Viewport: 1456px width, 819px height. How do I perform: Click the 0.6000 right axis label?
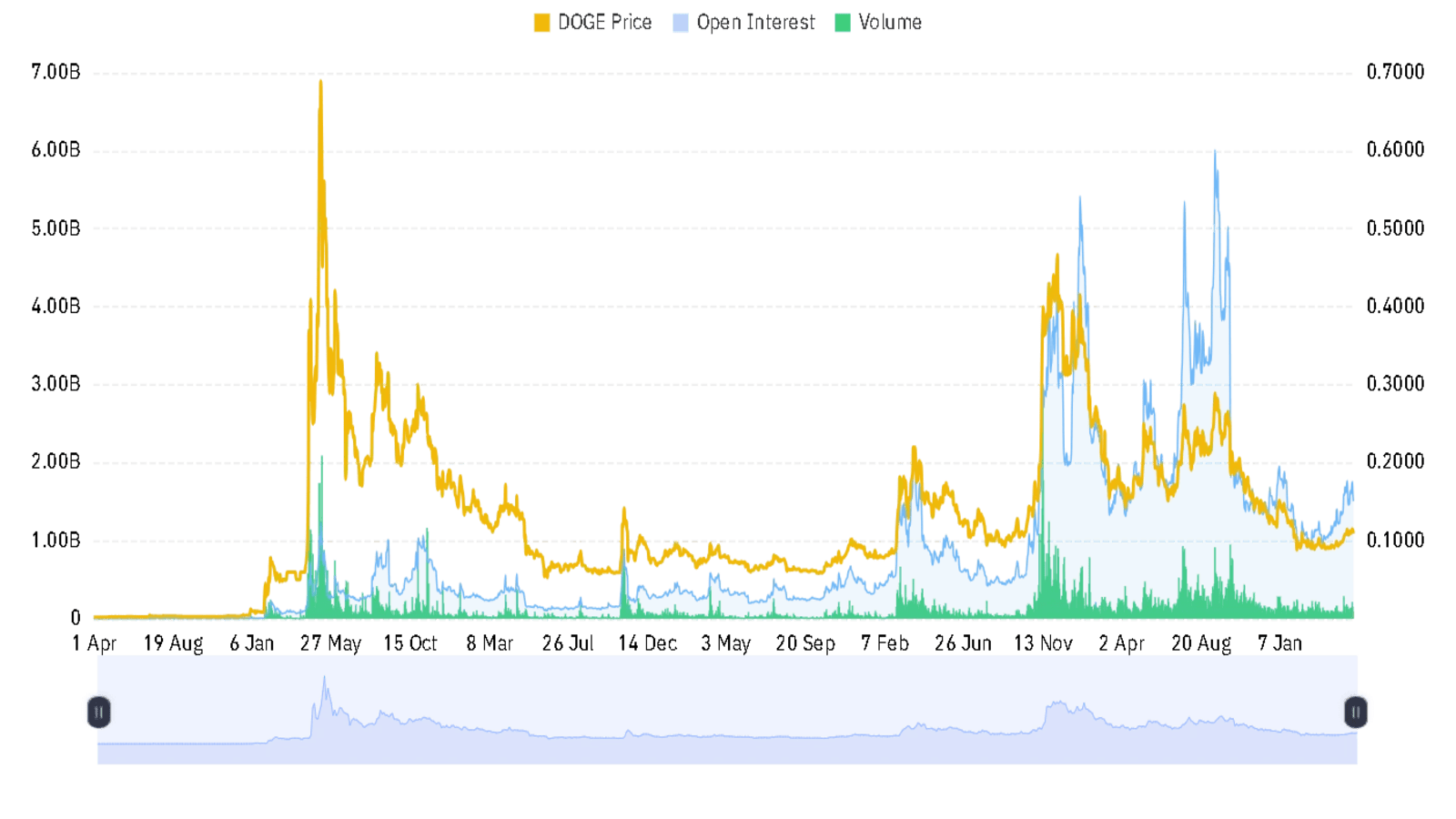[1395, 150]
